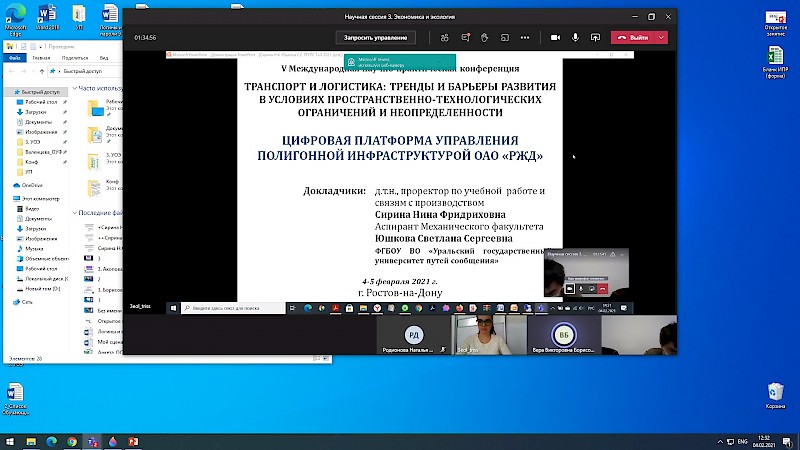Open the meeting chat panel
The height and width of the screenshot is (450, 800).
pyautogui.click(x=464, y=37)
